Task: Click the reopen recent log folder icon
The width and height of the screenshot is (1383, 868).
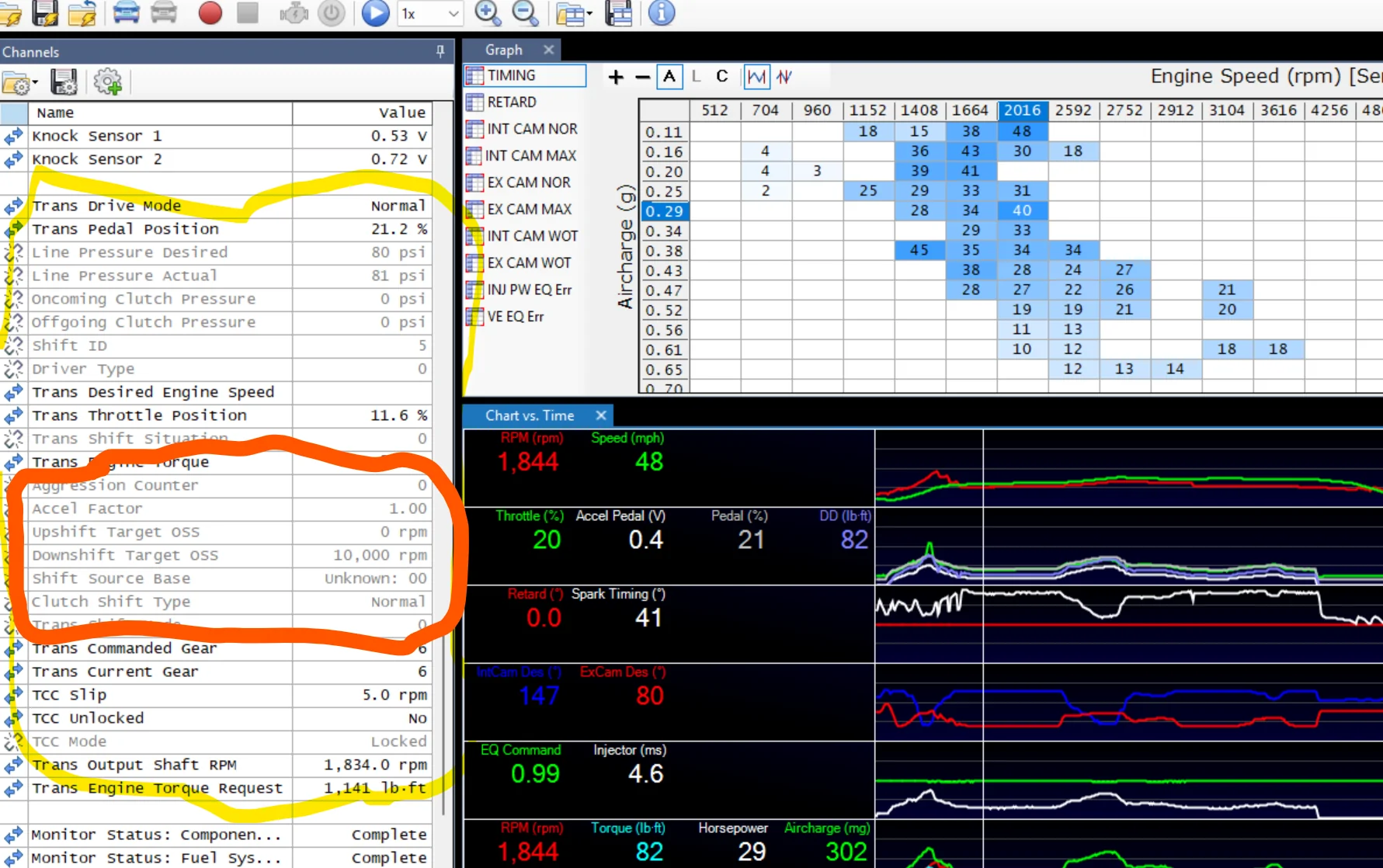Action: coord(82,13)
